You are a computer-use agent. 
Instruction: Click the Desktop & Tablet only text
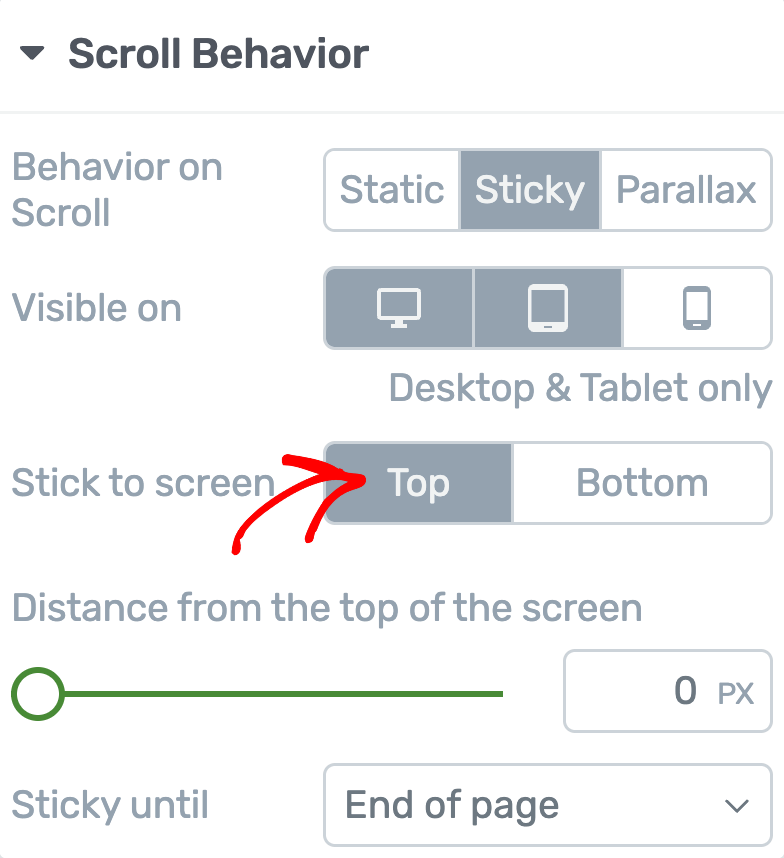[x=580, y=389]
